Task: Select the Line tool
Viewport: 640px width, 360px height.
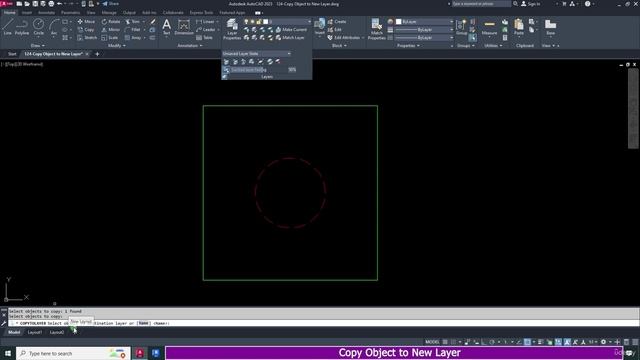Action: click(x=8, y=27)
